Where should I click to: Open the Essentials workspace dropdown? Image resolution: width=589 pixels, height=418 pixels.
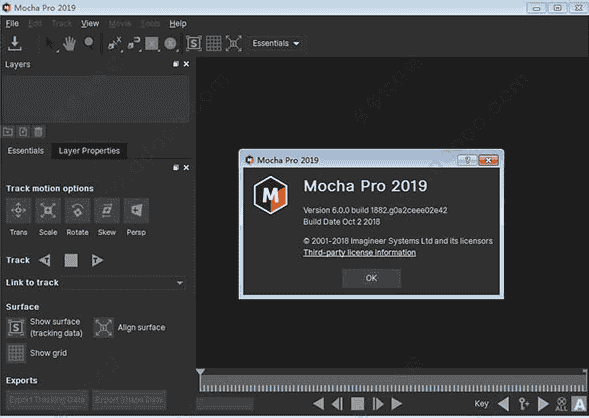(276, 43)
